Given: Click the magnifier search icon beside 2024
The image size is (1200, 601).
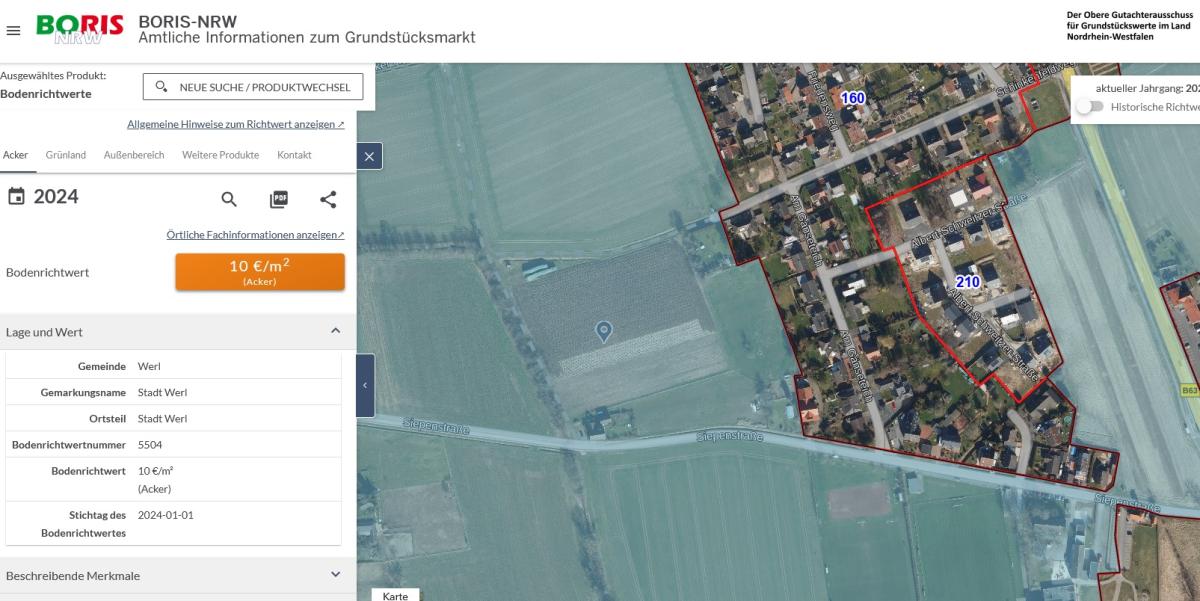Looking at the screenshot, I should click(x=229, y=199).
